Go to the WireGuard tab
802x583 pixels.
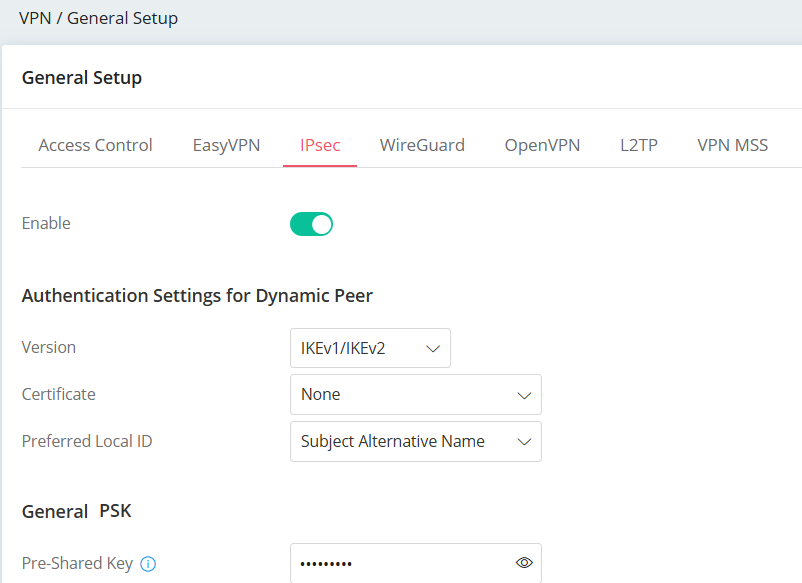click(x=422, y=145)
